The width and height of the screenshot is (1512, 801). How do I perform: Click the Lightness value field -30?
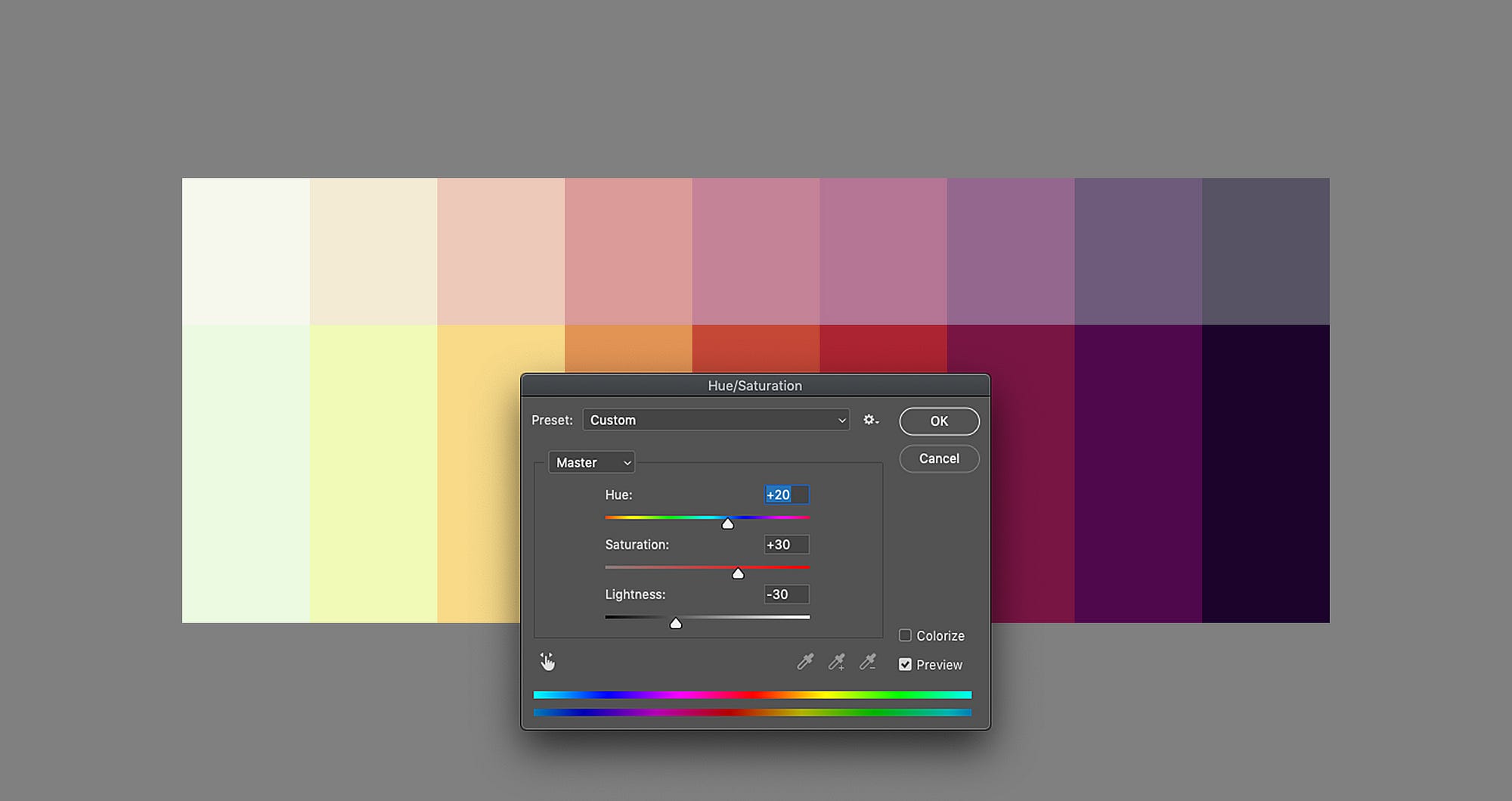tap(786, 595)
